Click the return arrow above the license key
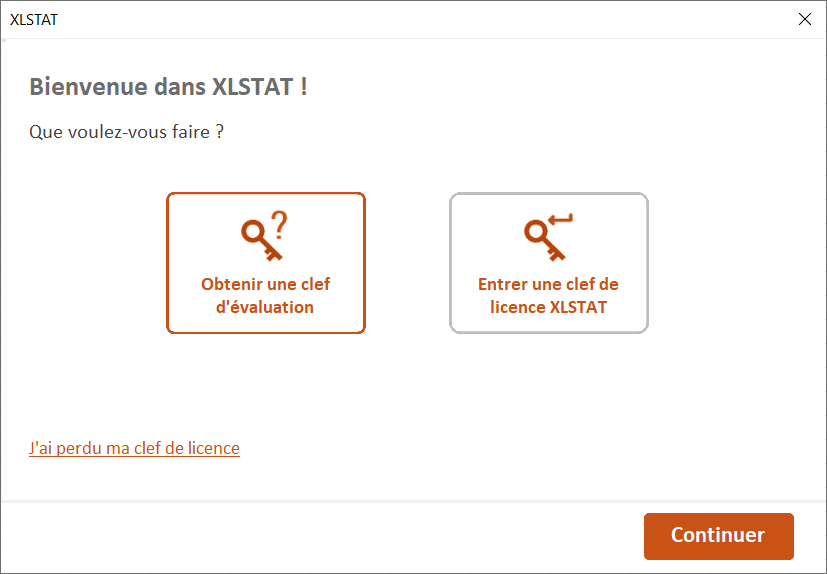 [560, 220]
